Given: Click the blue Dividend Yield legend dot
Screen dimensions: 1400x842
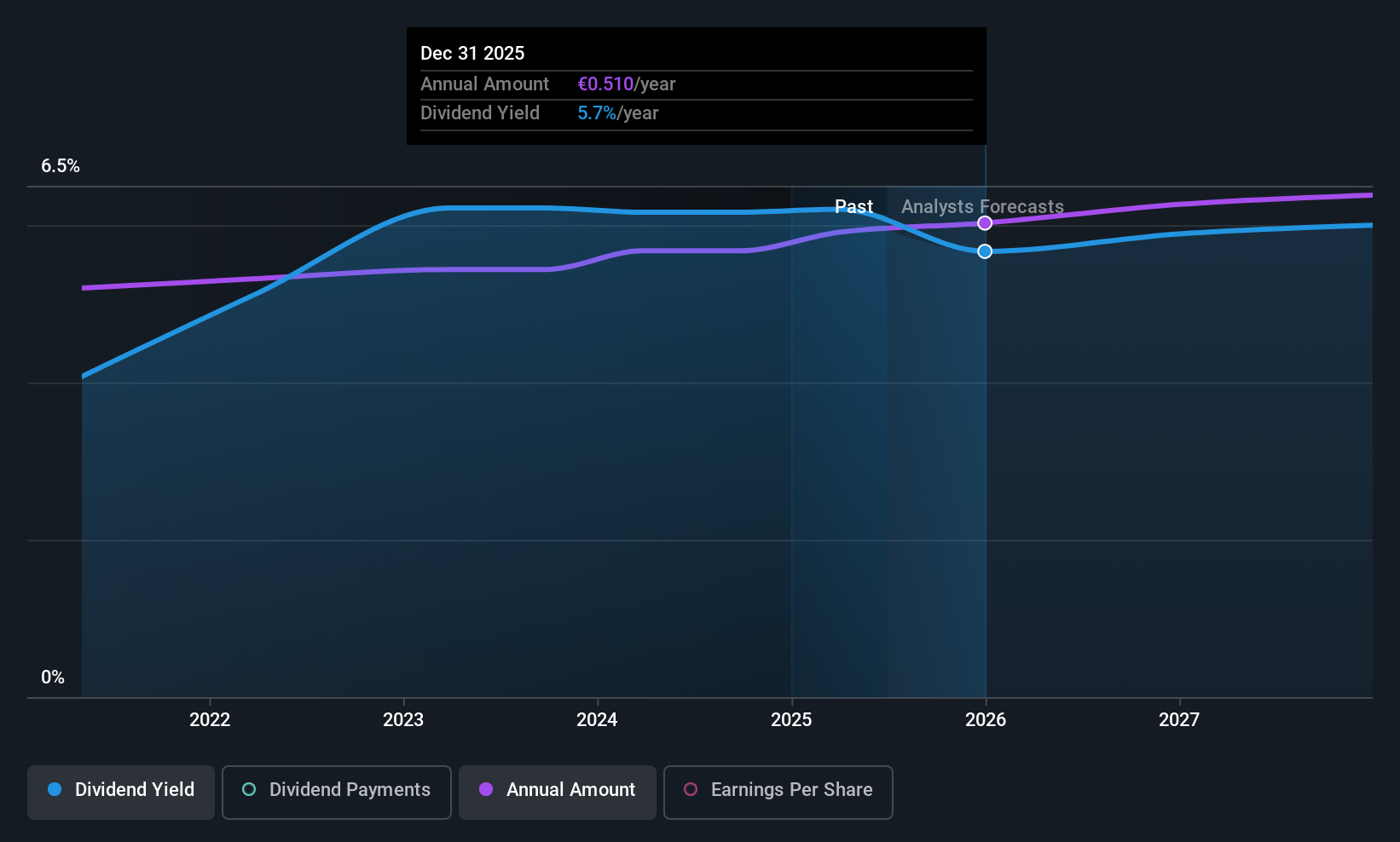Looking at the screenshot, I should click(x=55, y=789).
